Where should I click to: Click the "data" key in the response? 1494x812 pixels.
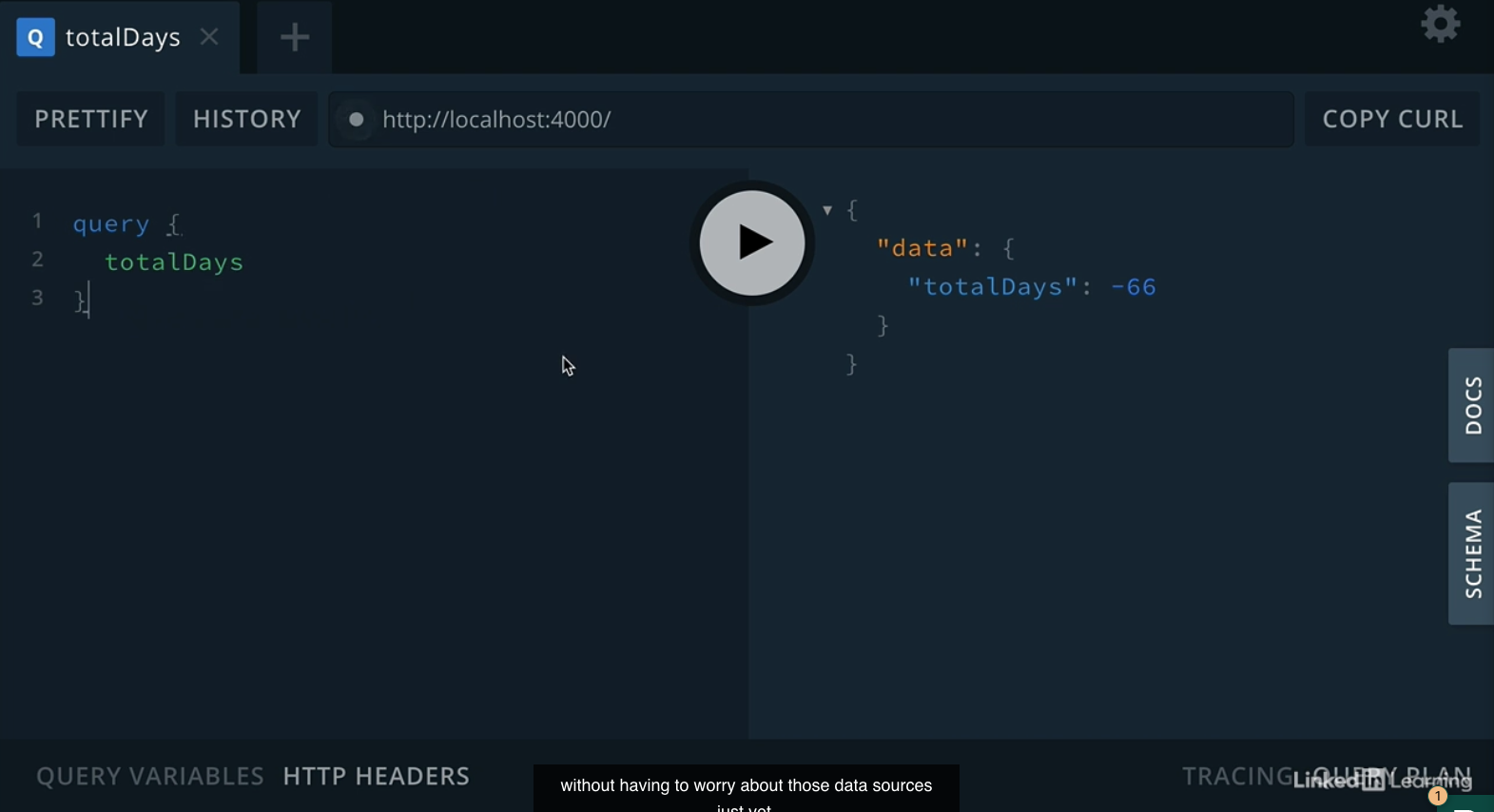(922, 248)
